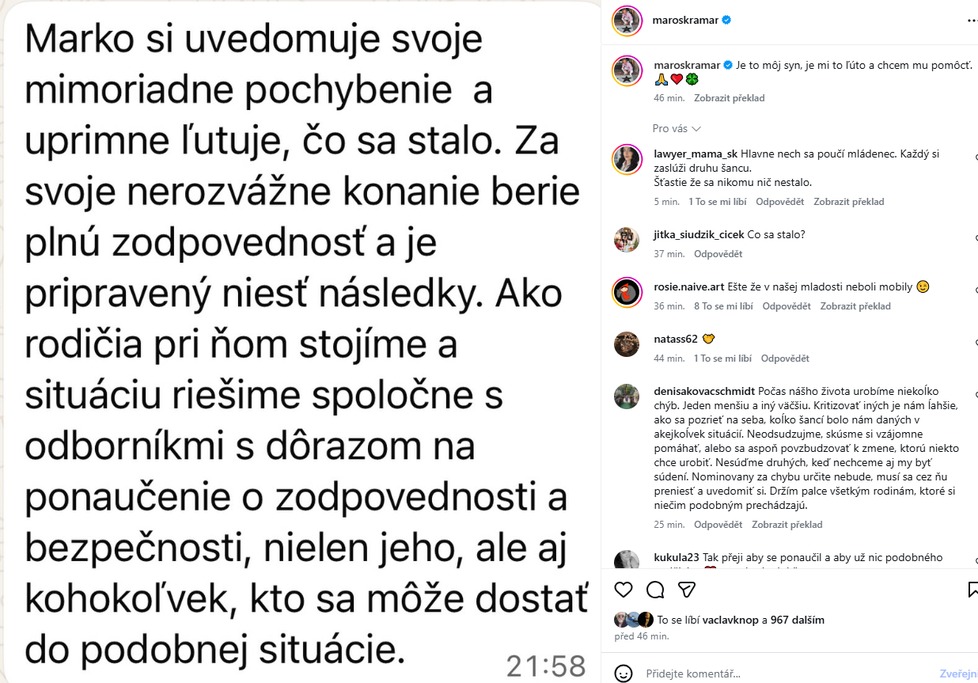Open natass62's profile picture
The image size is (978, 683).
627,344
